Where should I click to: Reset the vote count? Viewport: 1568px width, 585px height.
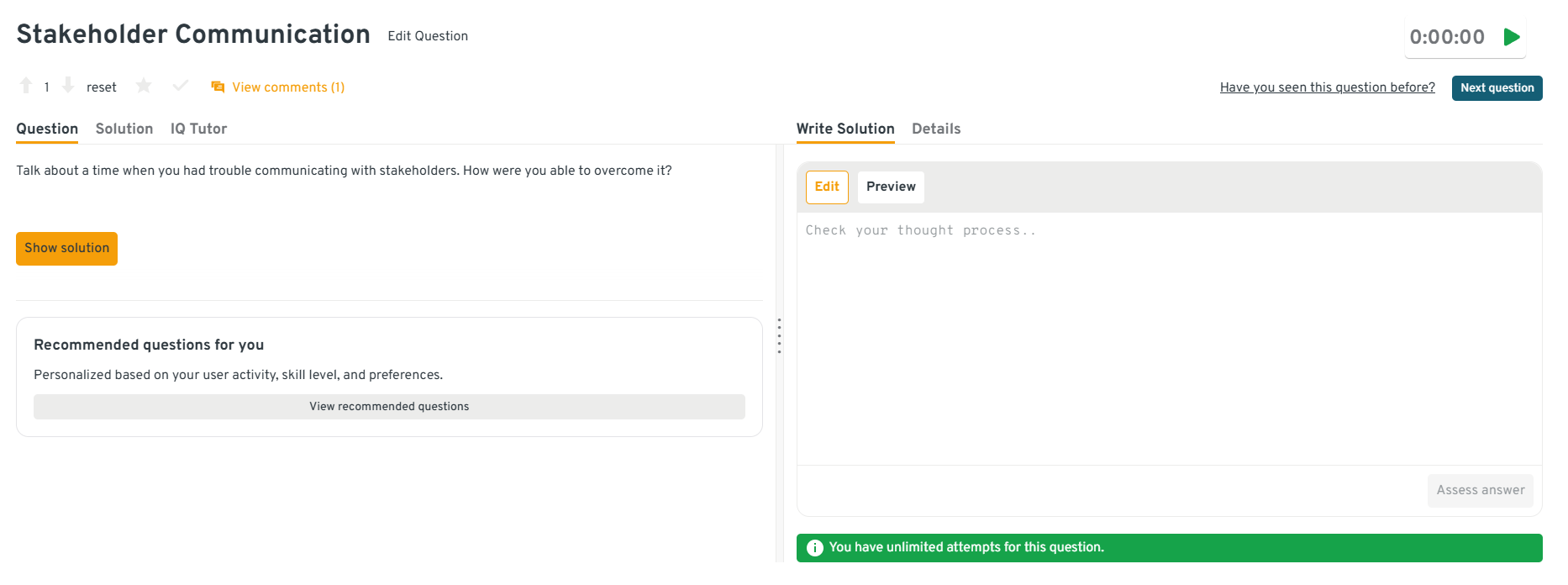pos(101,87)
